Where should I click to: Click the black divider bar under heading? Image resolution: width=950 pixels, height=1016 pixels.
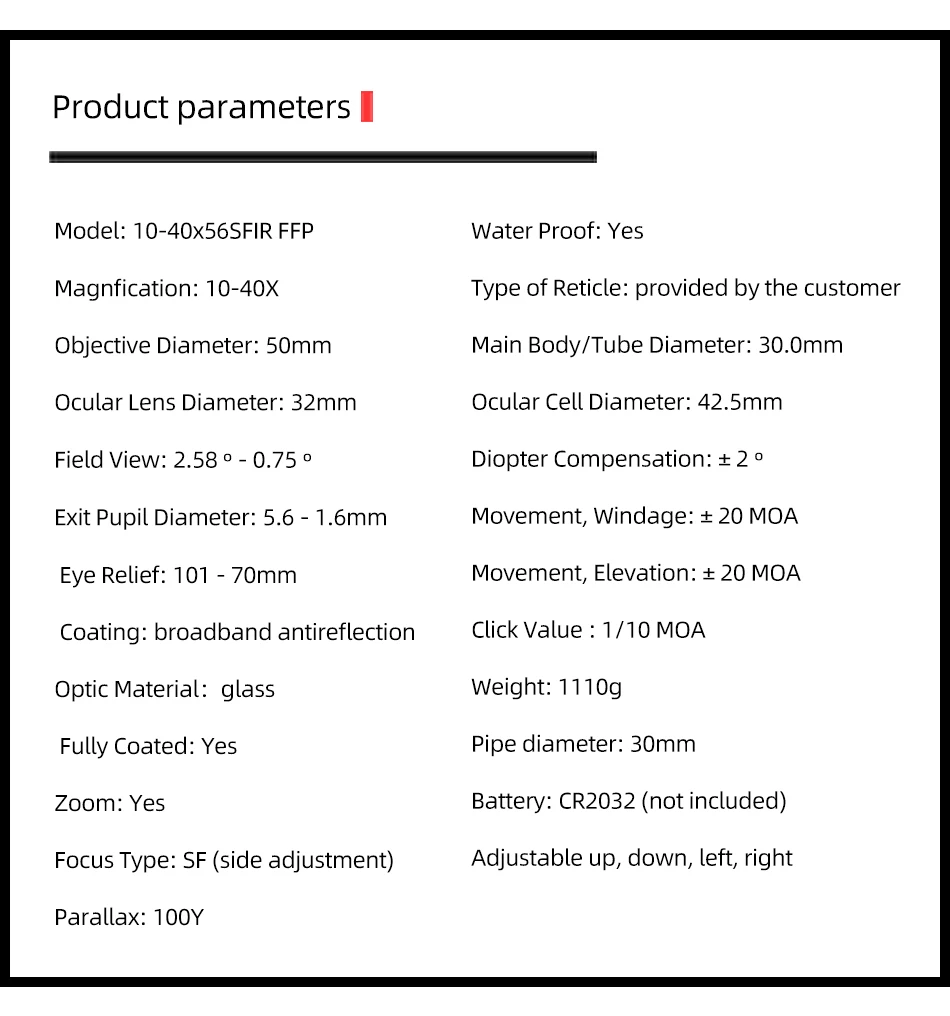click(323, 157)
